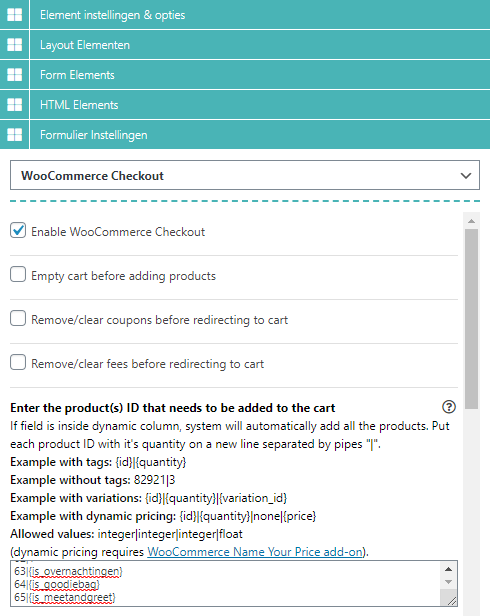Click Example with tags: {id}|{quantity} line
Viewport: 490px width, 616px height.
coord(98,462)
